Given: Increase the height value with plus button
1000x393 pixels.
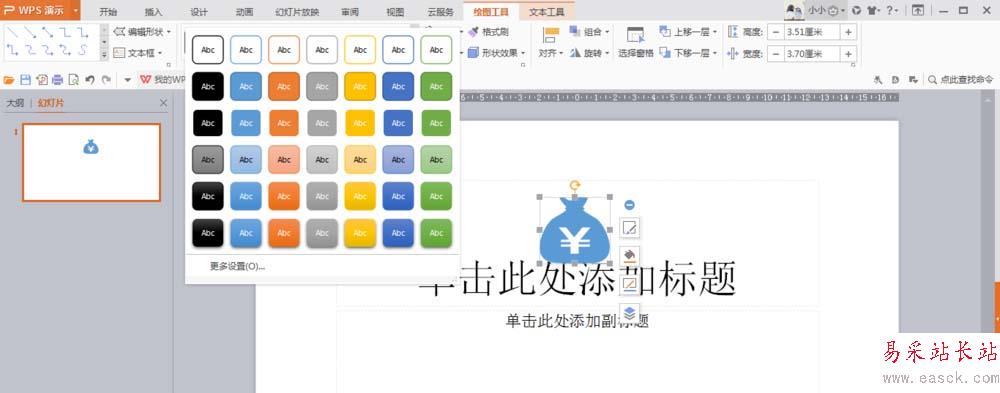Looking at the screenshot, I should click(x=848, y=32).
